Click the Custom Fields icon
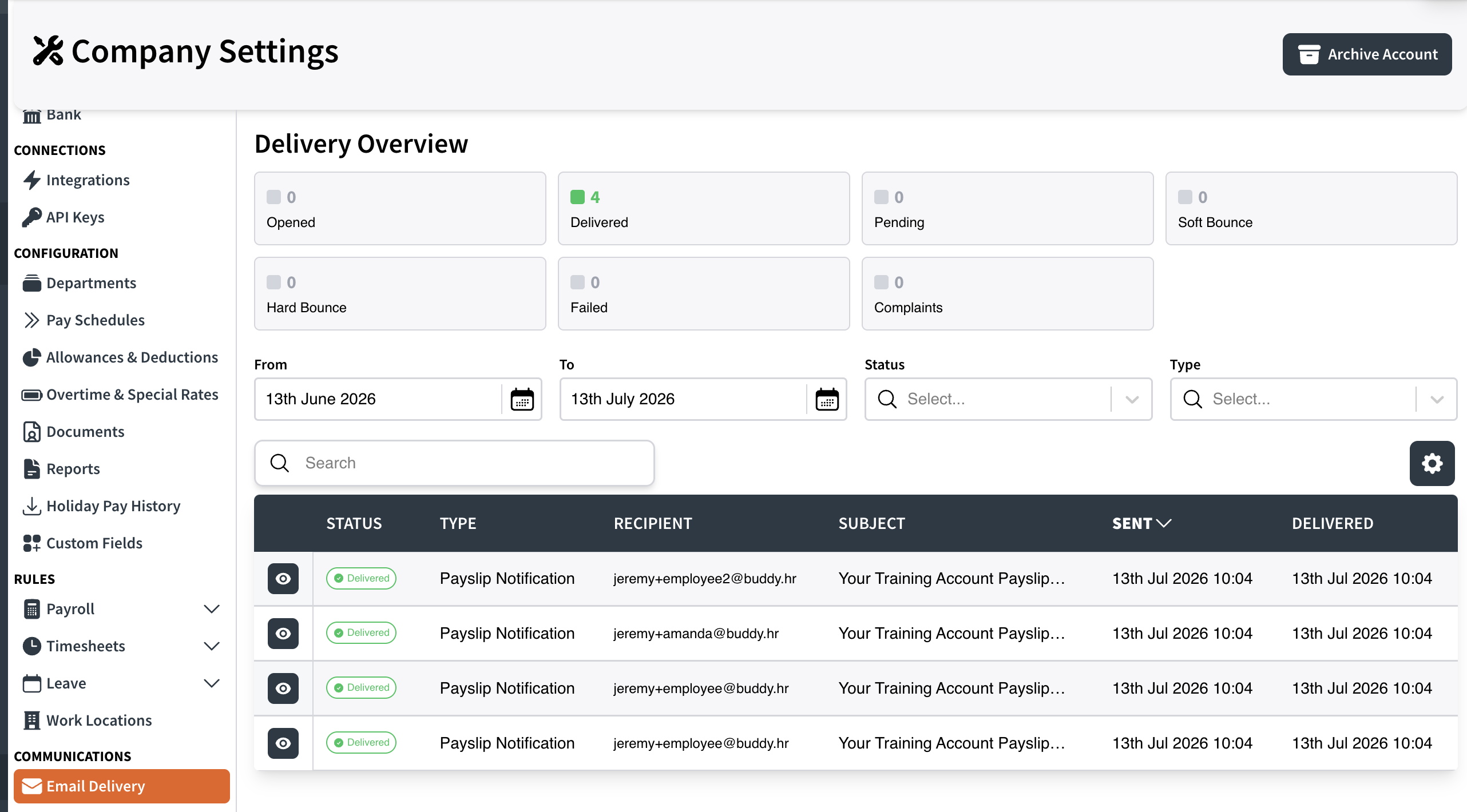Screen dimensions: 1467x812 [32, 543]
